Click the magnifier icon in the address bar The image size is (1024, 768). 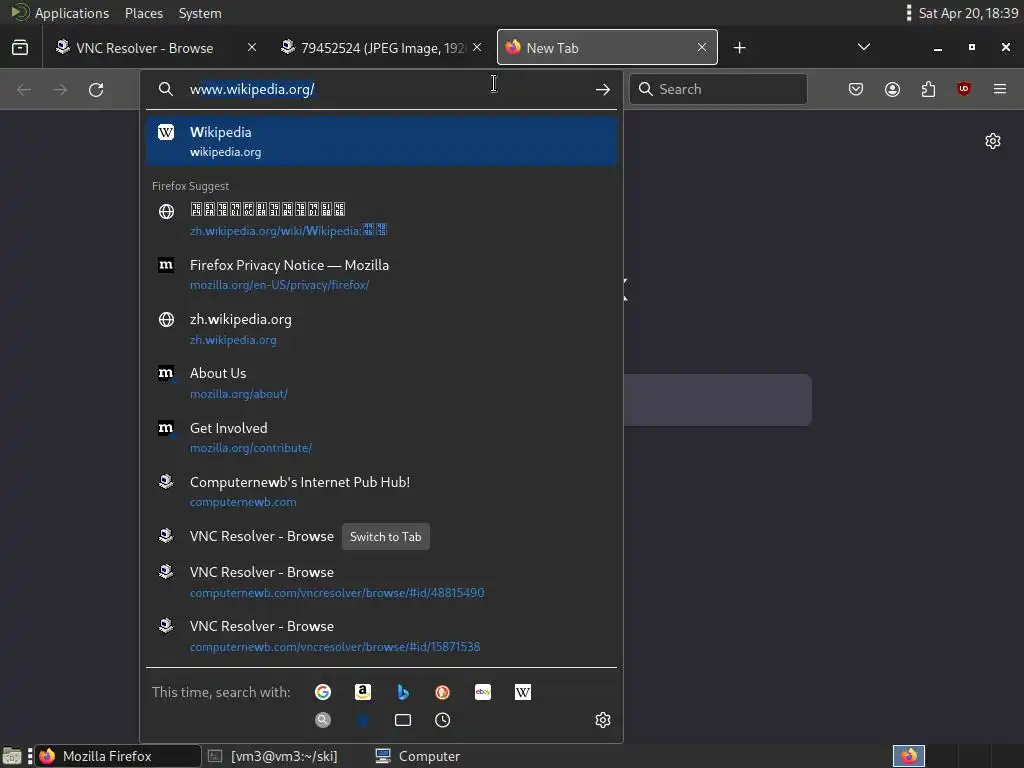click(166, 89)
